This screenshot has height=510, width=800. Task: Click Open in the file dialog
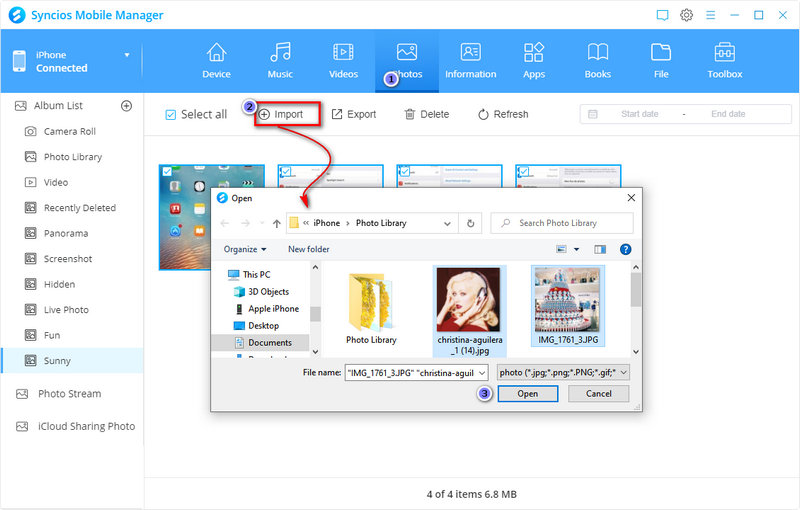528,394
